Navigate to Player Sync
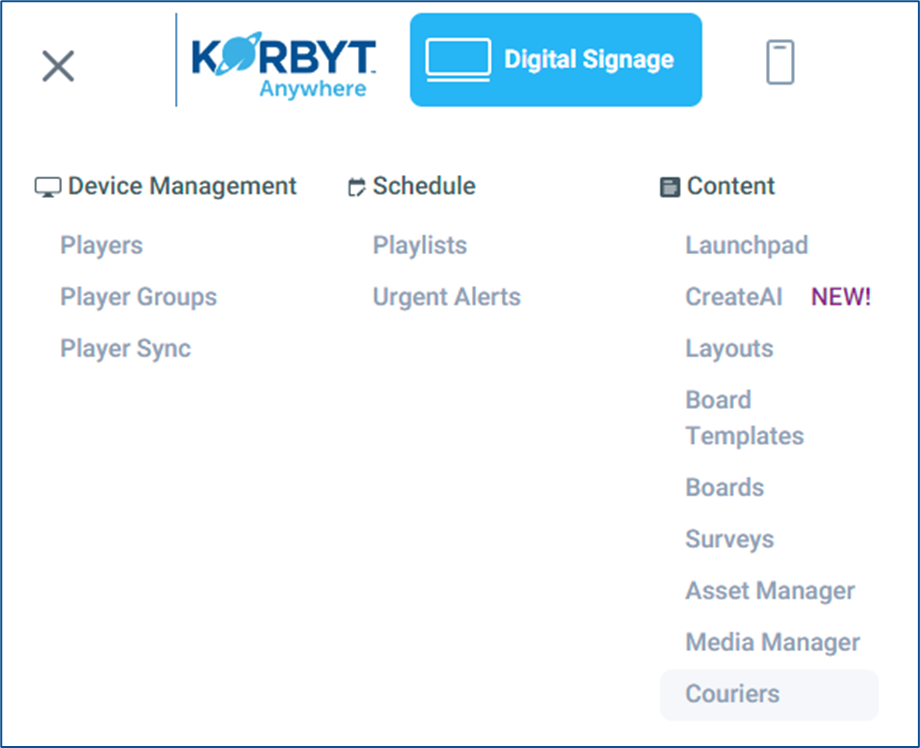 [x=126, y=348]
